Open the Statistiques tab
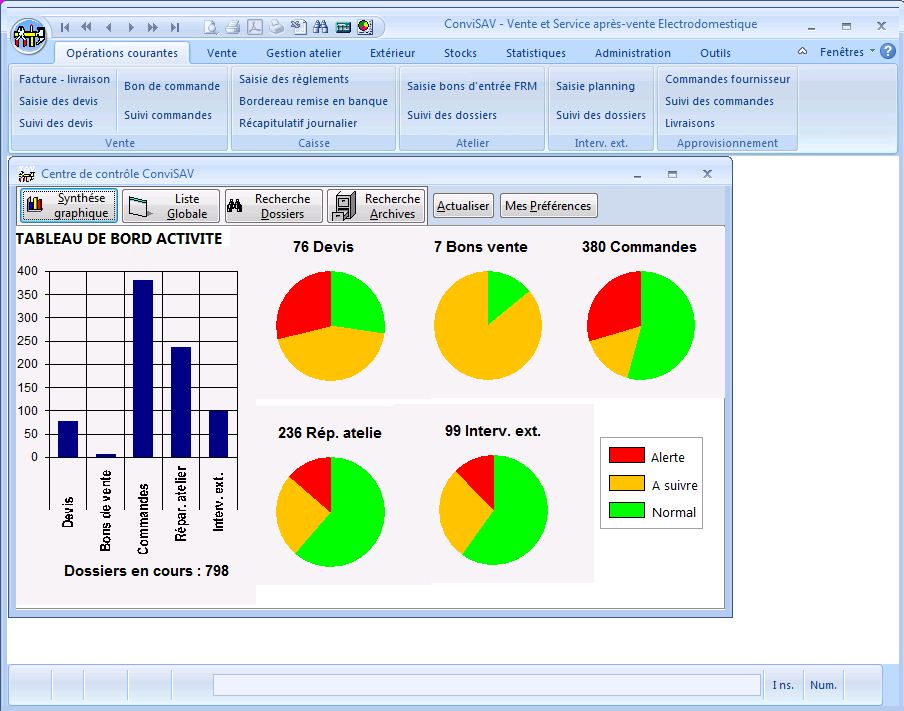This screenshot has width=904, height=711. pos(536,53)
